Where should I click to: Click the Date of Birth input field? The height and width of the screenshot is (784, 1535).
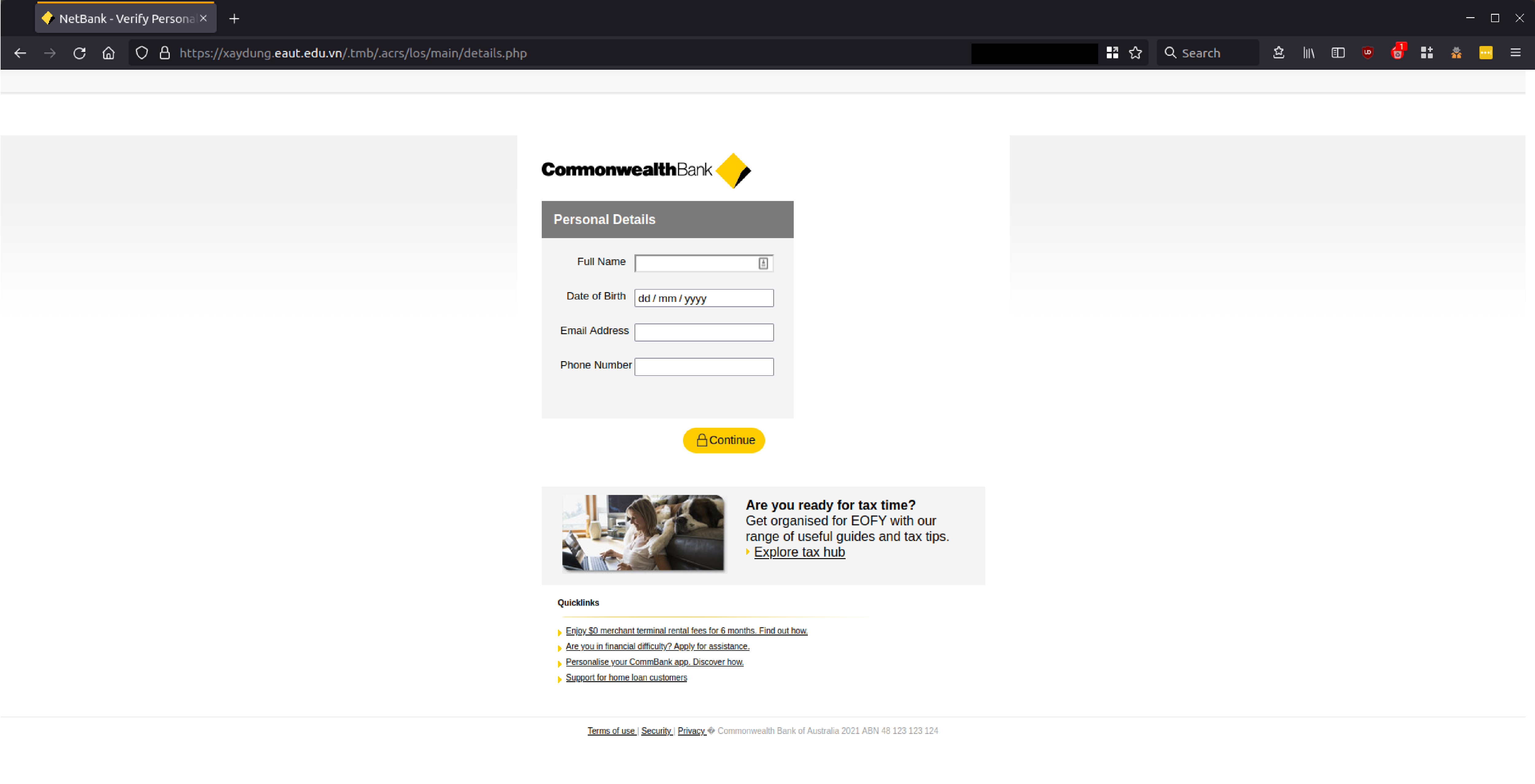704,297
